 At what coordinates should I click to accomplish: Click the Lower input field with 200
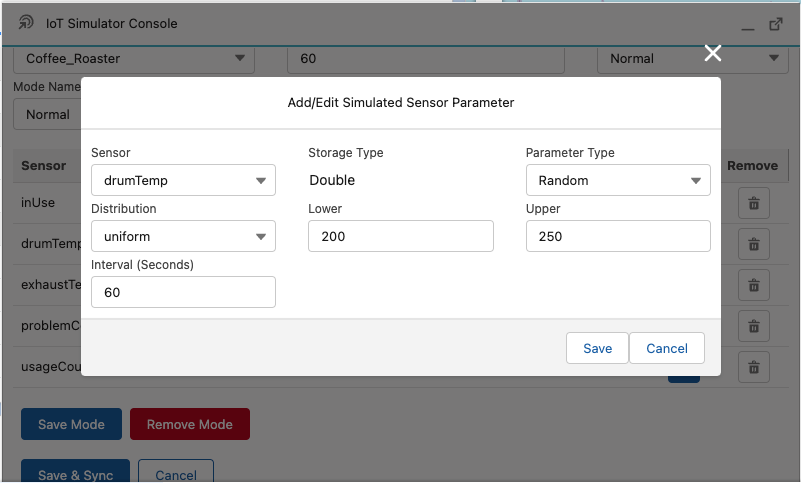[400, 236]
